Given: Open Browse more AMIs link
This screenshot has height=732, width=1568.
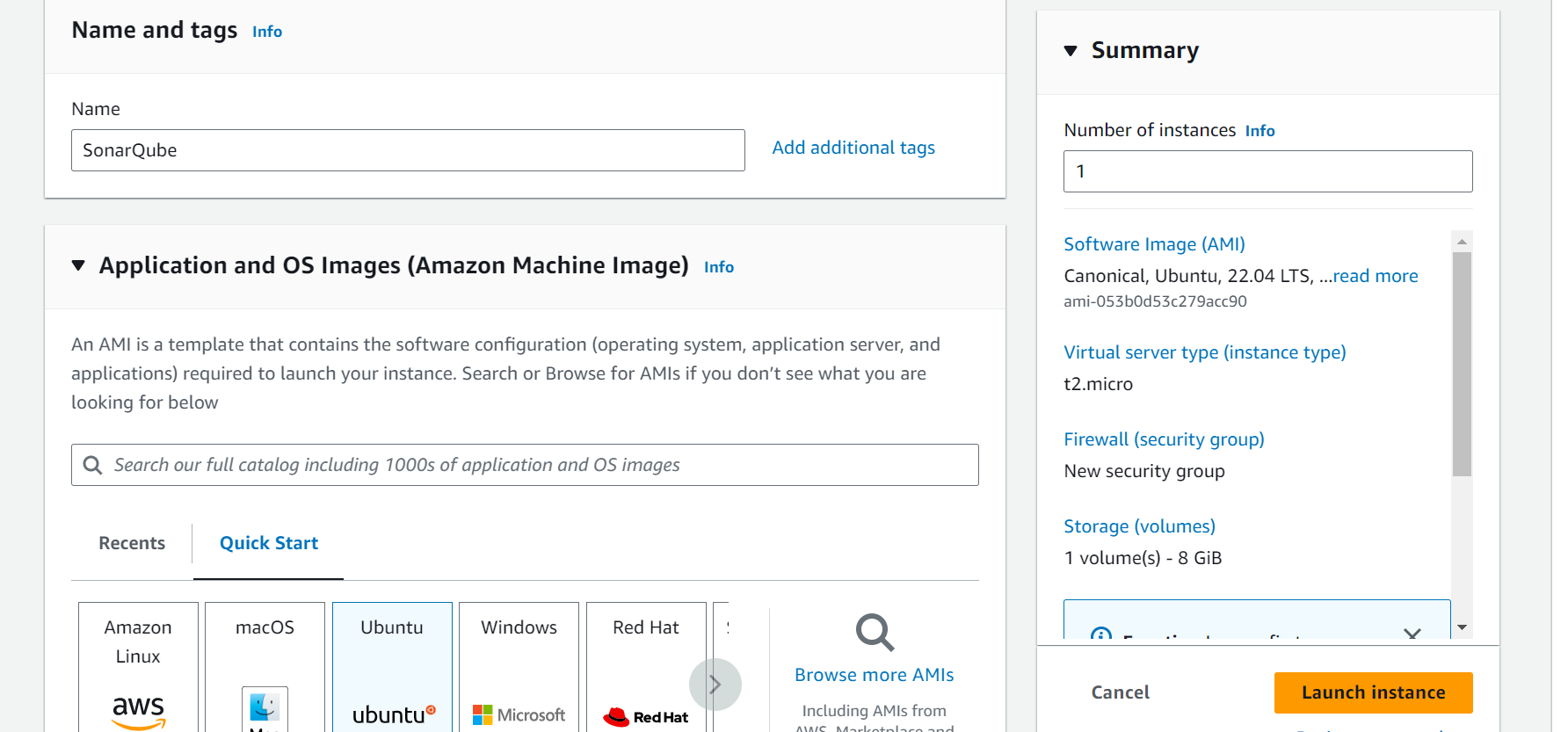Looking at the screenshot, I should pyautogui.click(x=875, y=675).
